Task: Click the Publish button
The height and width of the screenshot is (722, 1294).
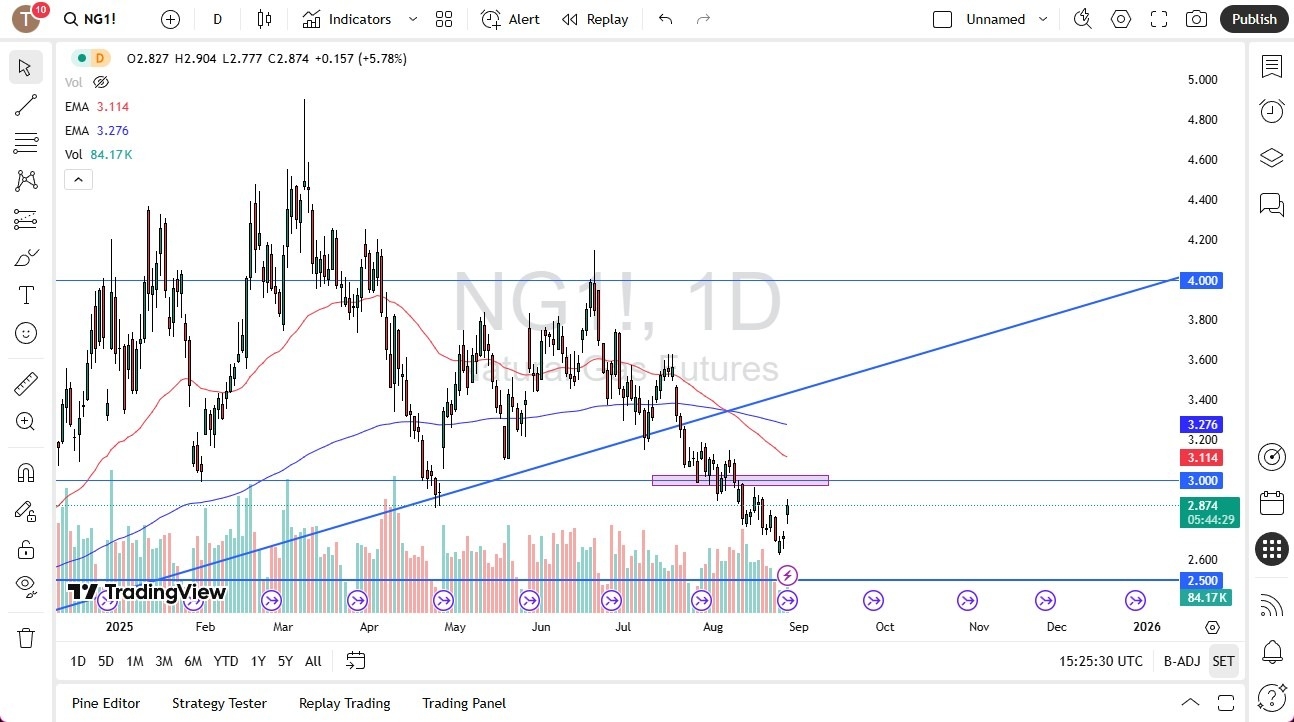Action: point(1253,18)
